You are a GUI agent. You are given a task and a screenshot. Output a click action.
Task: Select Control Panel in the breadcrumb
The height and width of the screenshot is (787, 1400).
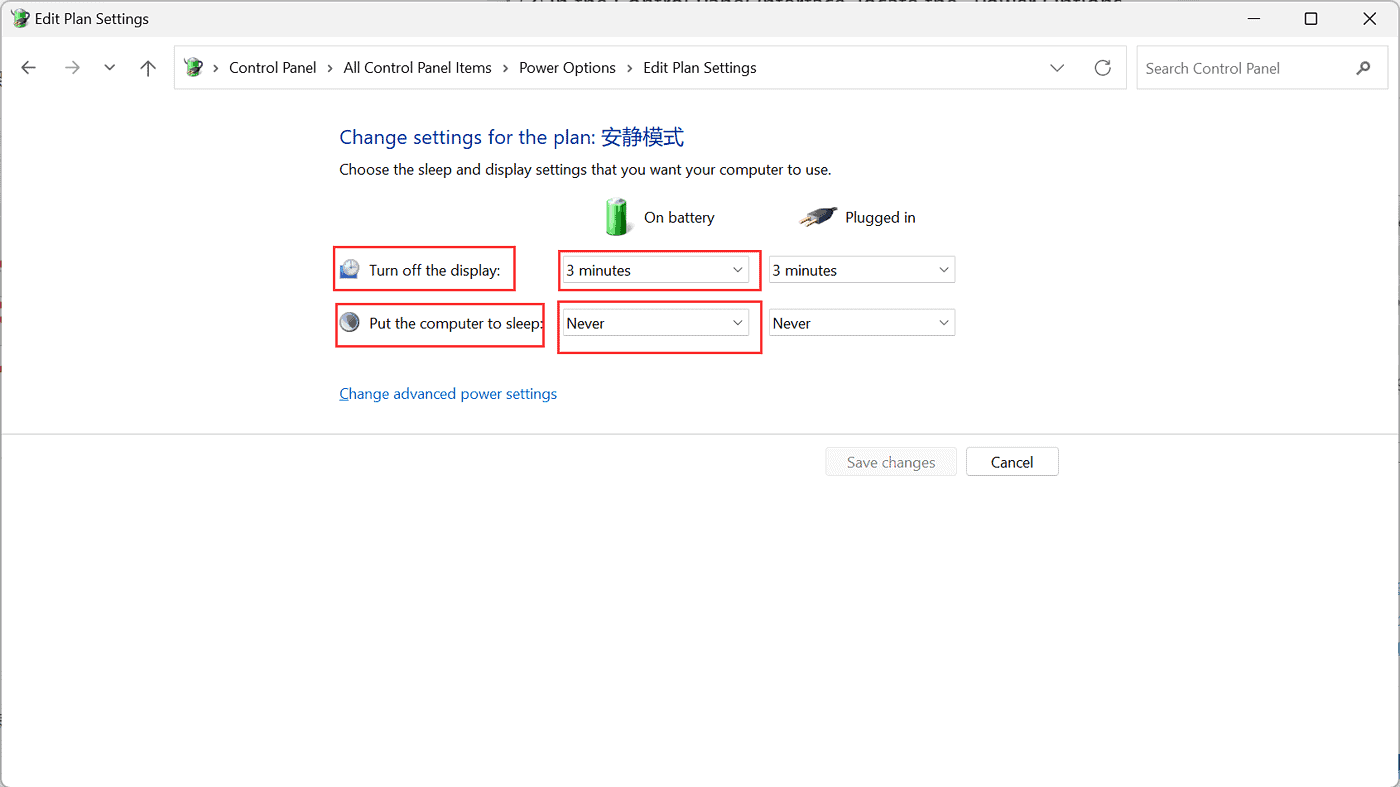coord(272,68)
